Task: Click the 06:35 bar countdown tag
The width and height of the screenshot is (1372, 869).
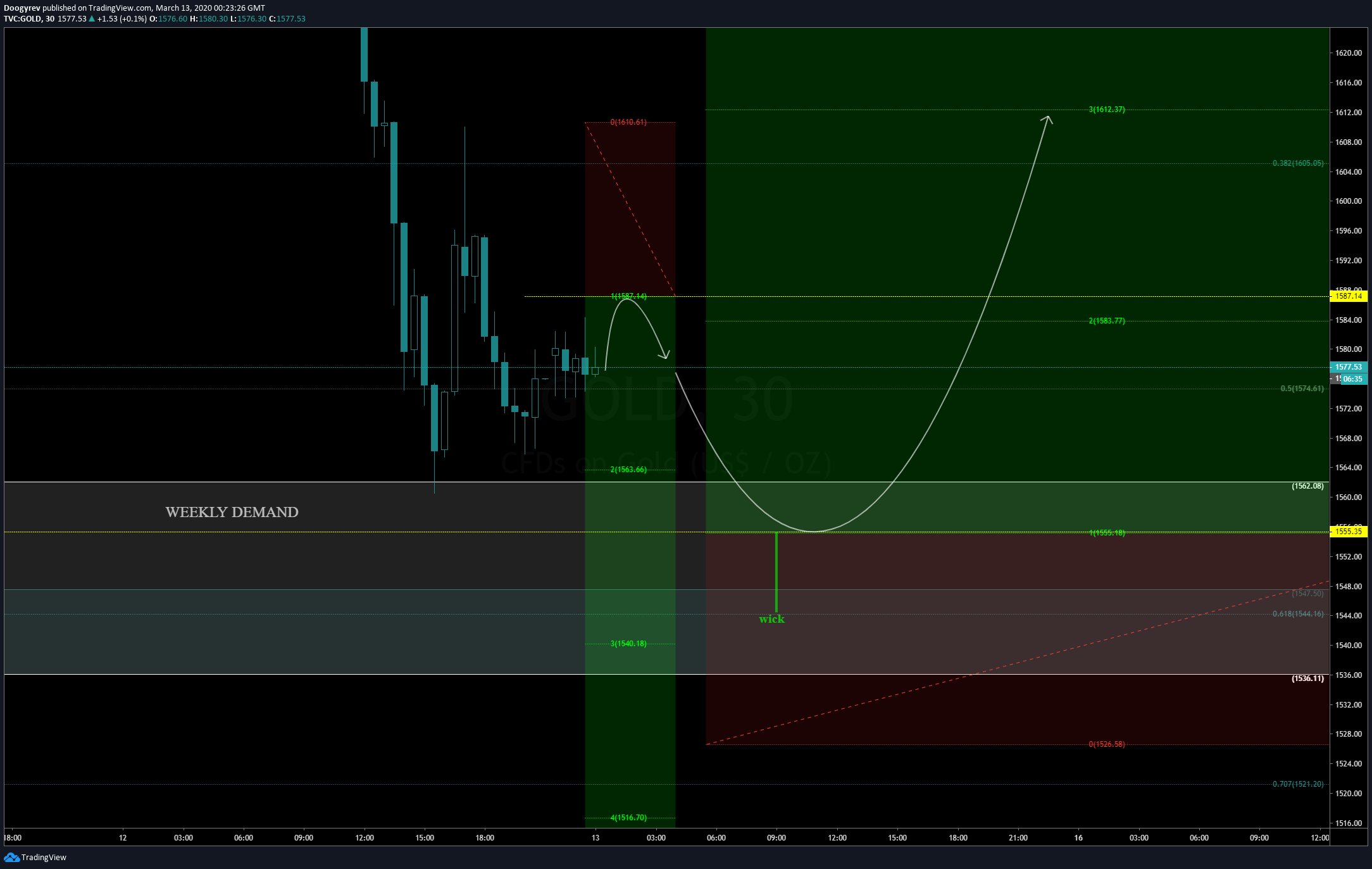Action: point(1352,379)
